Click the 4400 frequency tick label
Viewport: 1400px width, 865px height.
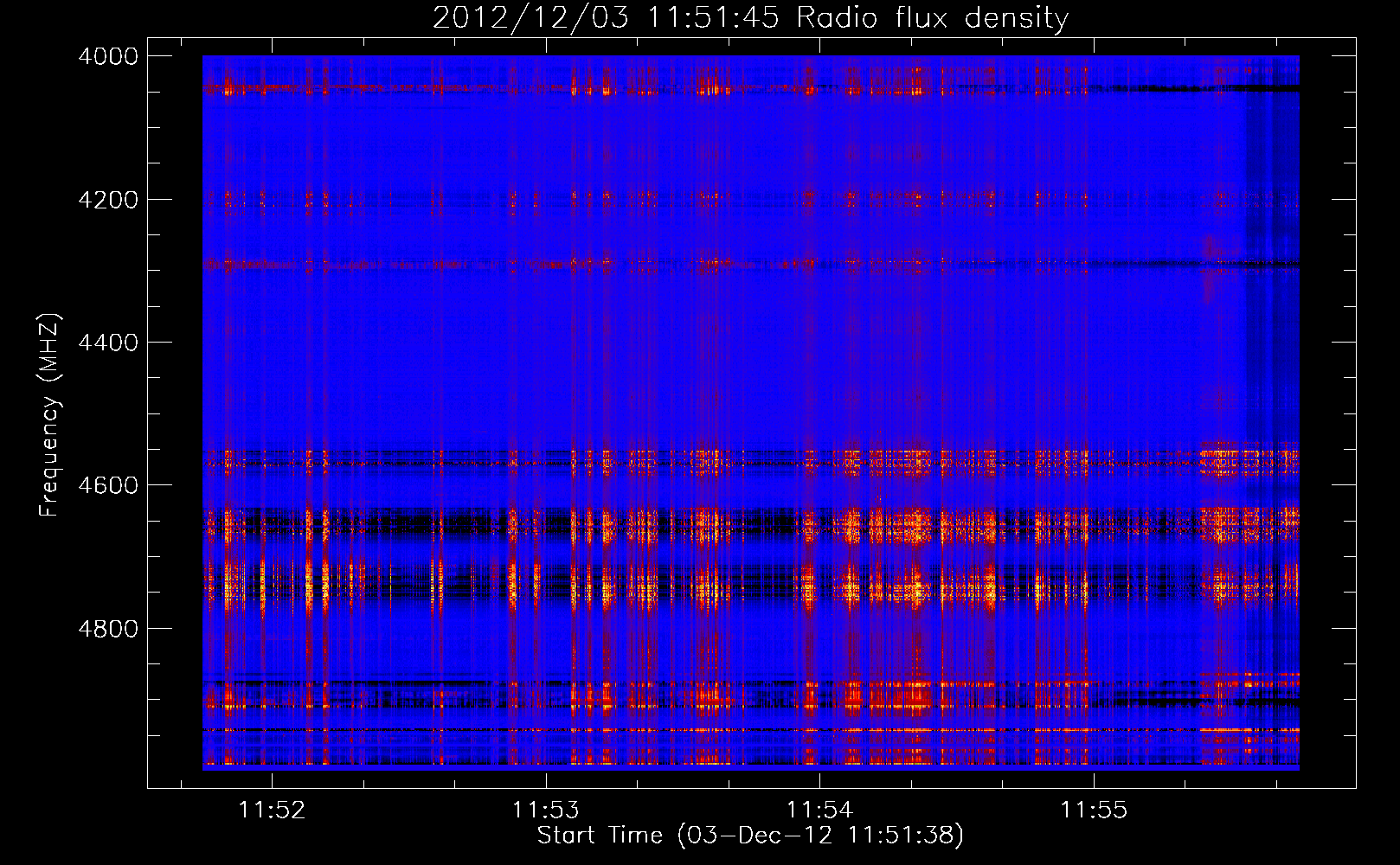[108, 343]
